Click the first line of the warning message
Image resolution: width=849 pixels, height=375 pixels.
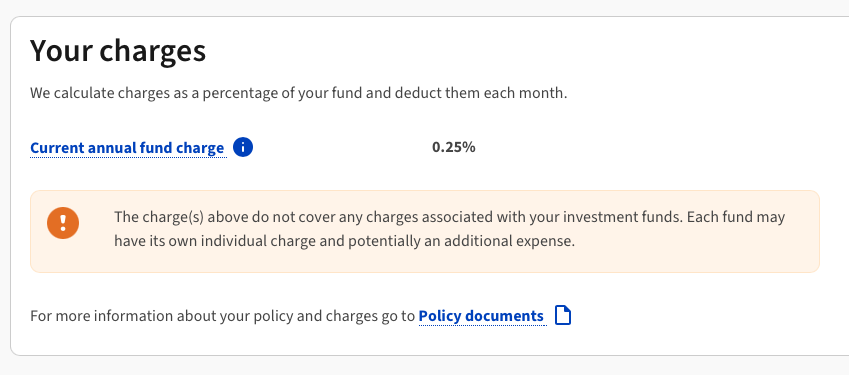(x=449, y=218)
